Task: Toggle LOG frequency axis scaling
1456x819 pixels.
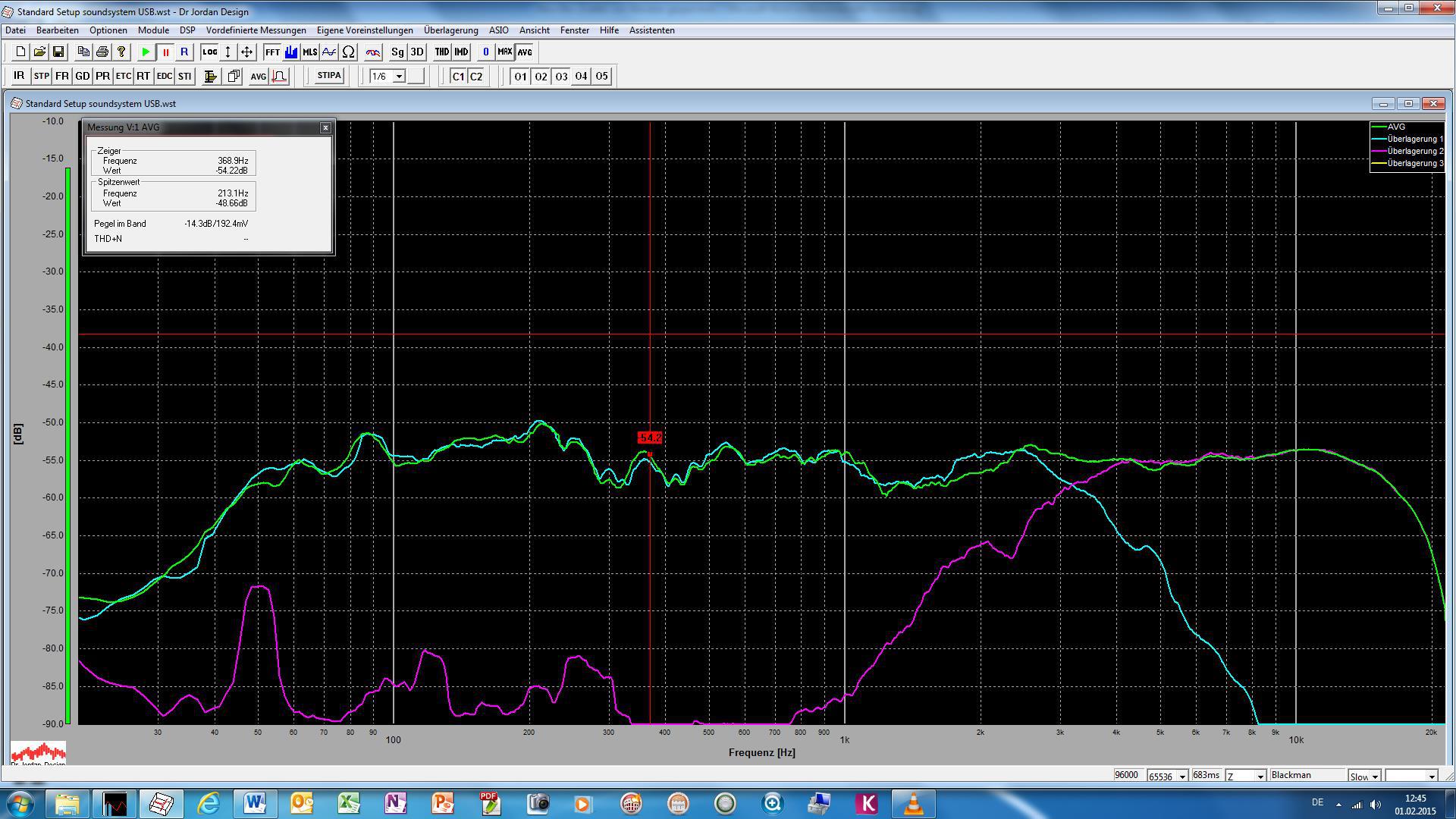Action: tap(209, 52)
